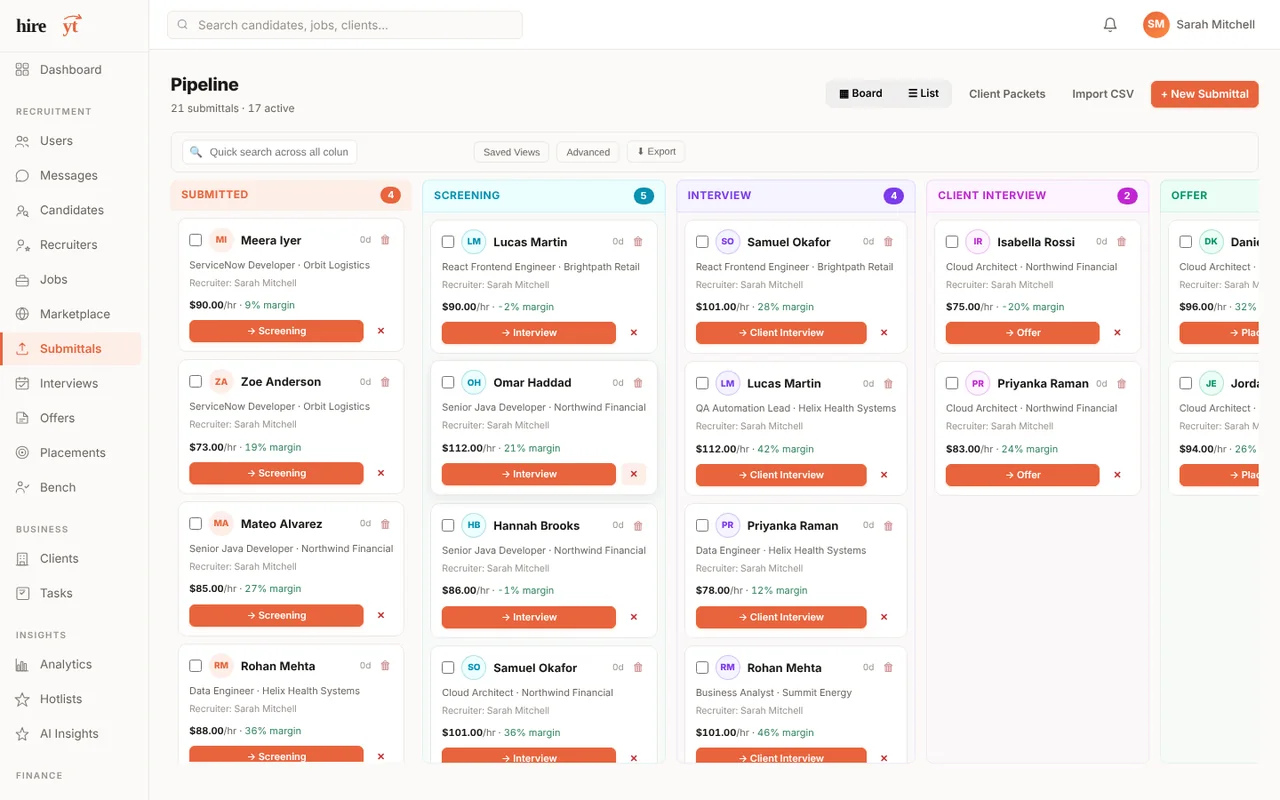
Task: Check the box beside Mateo Alvarez
Action: (x=196, y=524)
